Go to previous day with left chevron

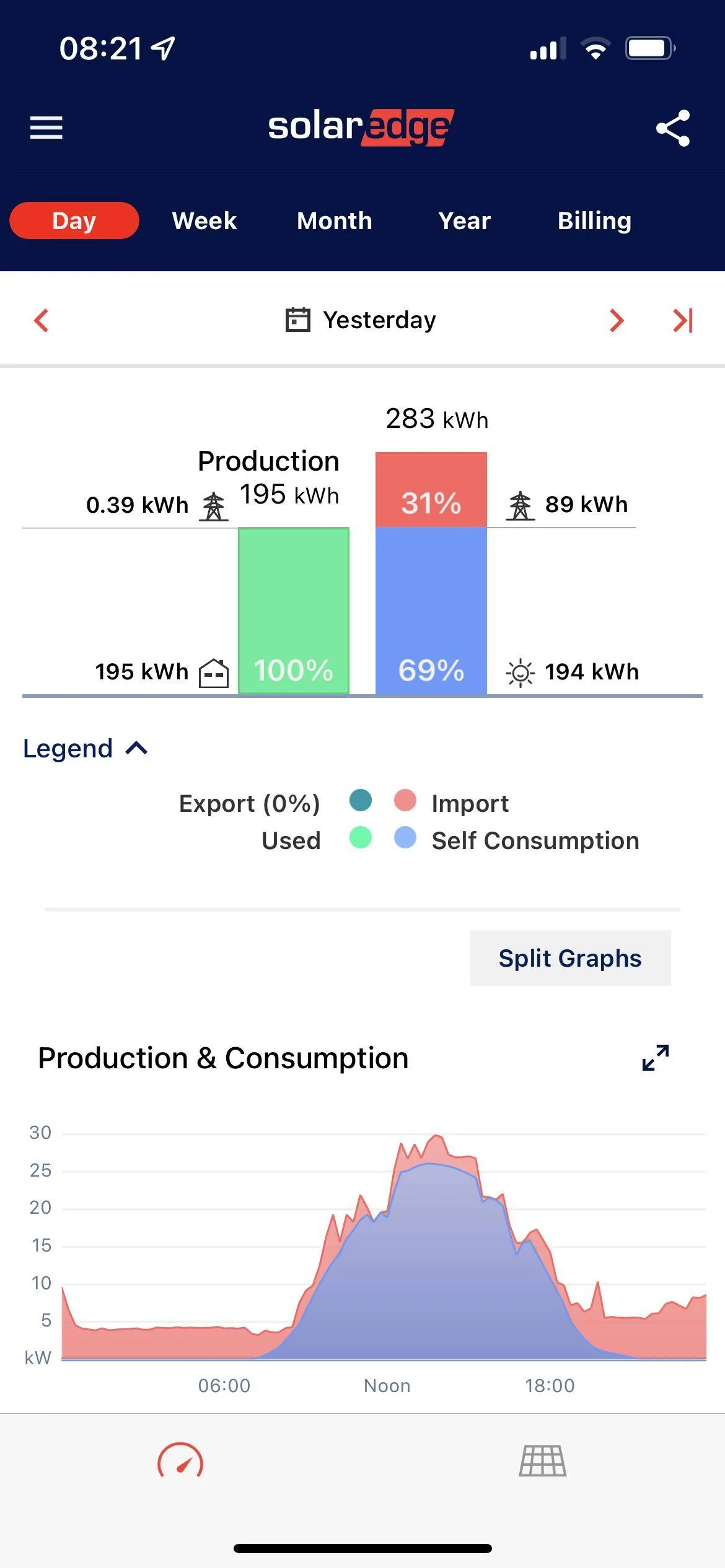[x=41, y=320]
